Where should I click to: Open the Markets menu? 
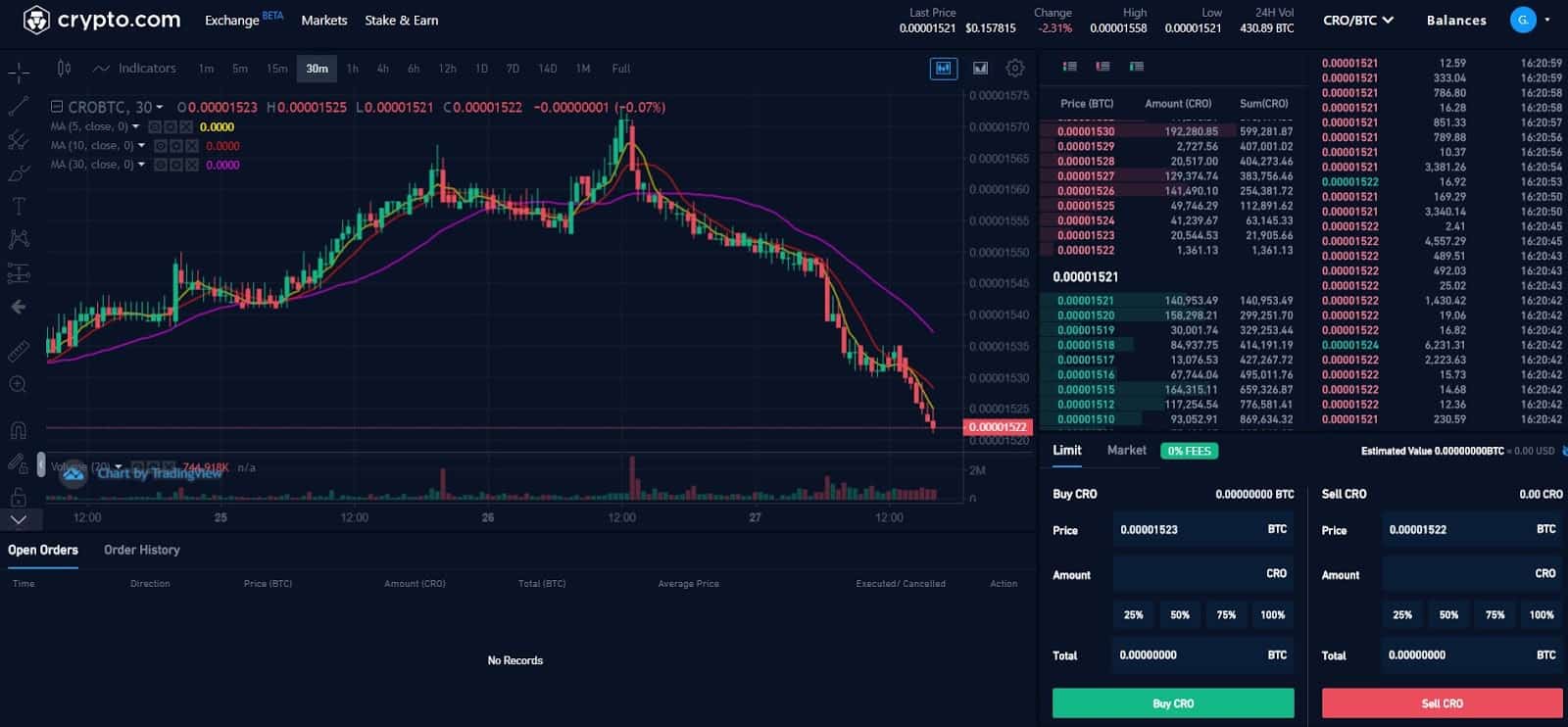click(324, 20)
